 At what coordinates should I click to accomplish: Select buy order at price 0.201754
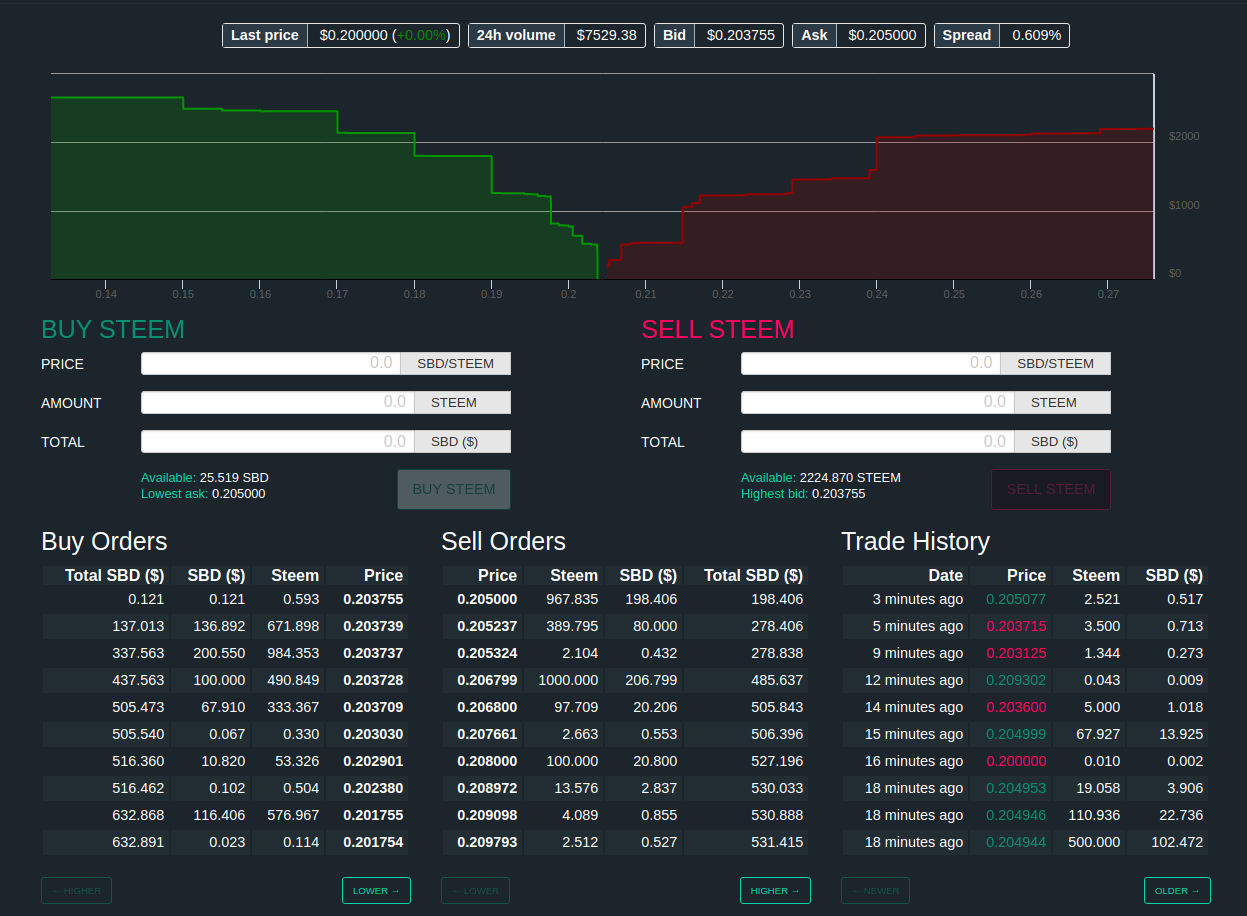223,842
